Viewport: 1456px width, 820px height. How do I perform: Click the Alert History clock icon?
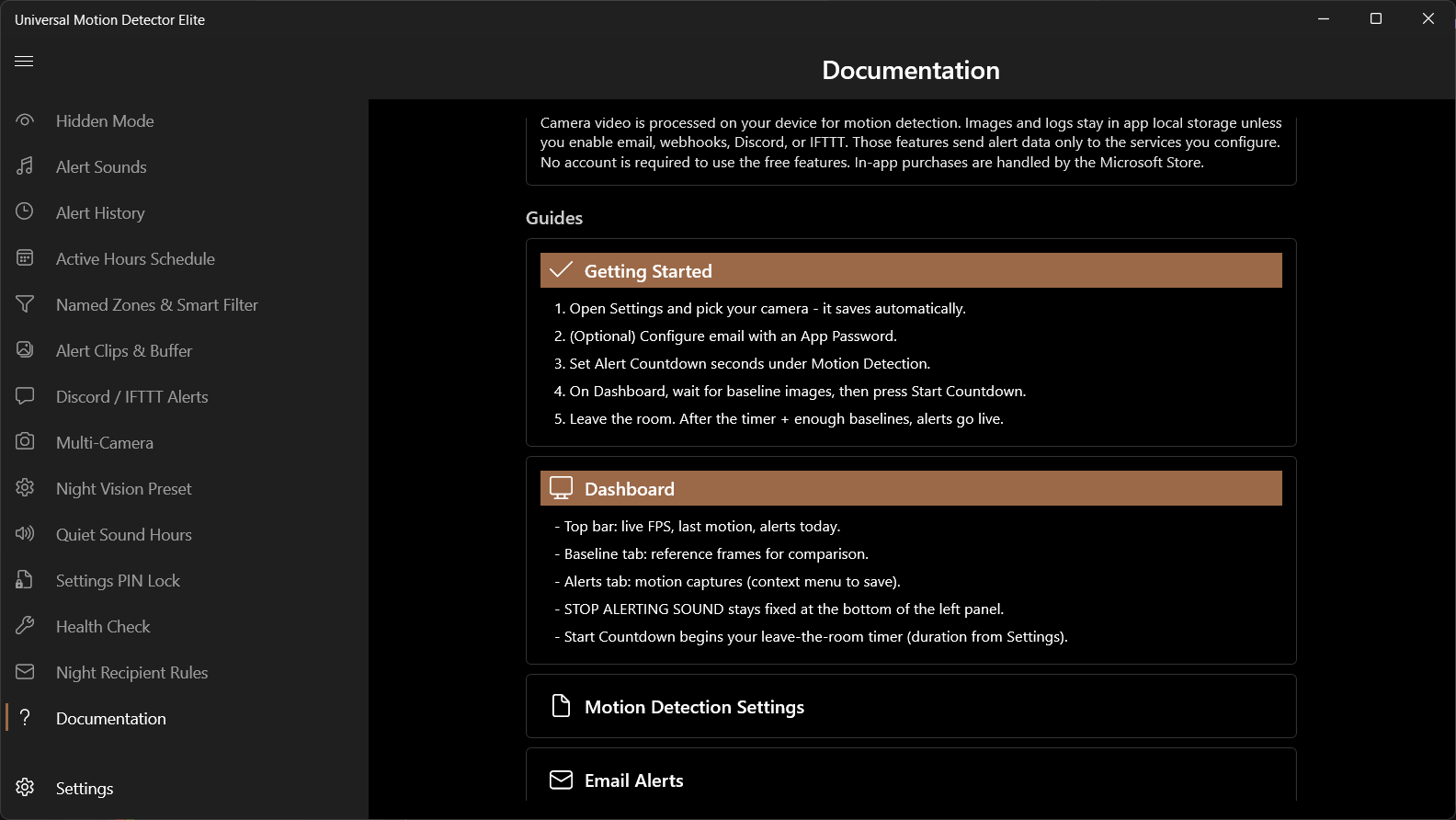pos(25,212)
